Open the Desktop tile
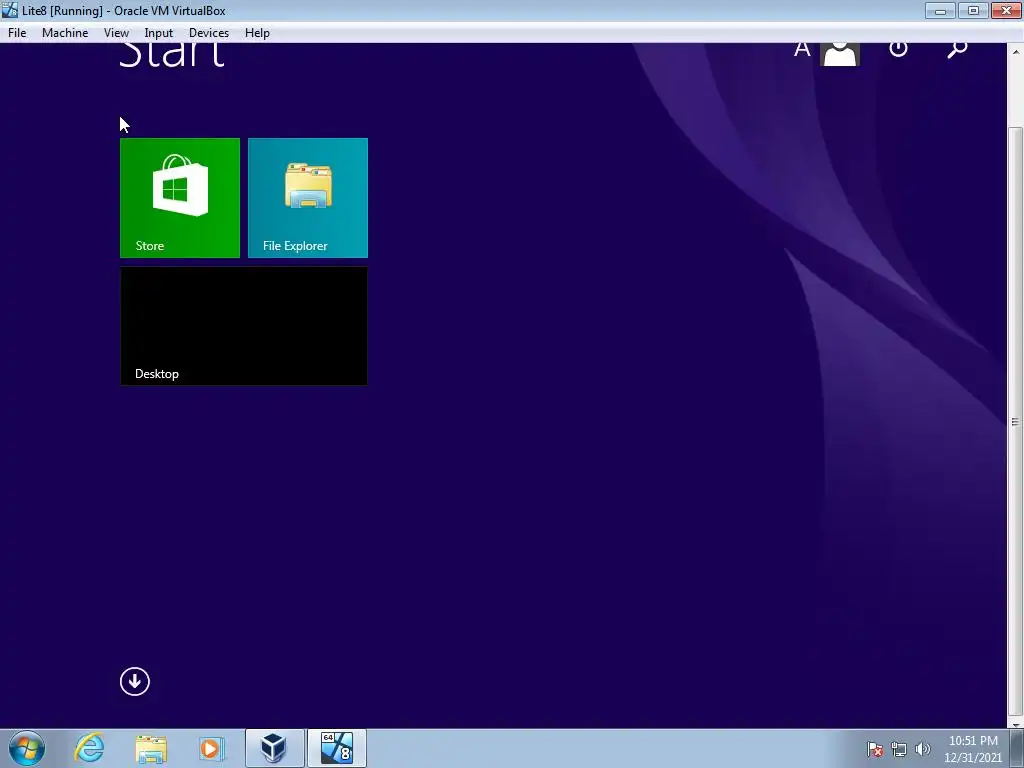Viewport: 1024px width, 768px height. (x=244, y=326)
